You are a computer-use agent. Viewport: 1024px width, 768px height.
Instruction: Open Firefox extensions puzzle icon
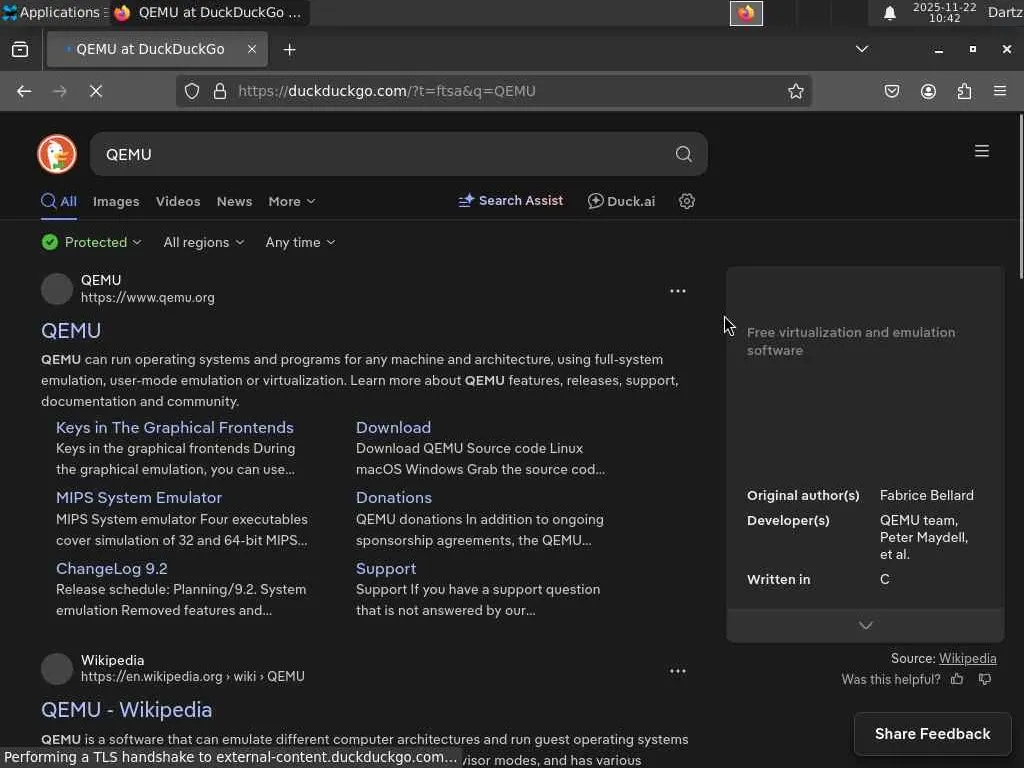pyautogui.click(x=964, y=91)
